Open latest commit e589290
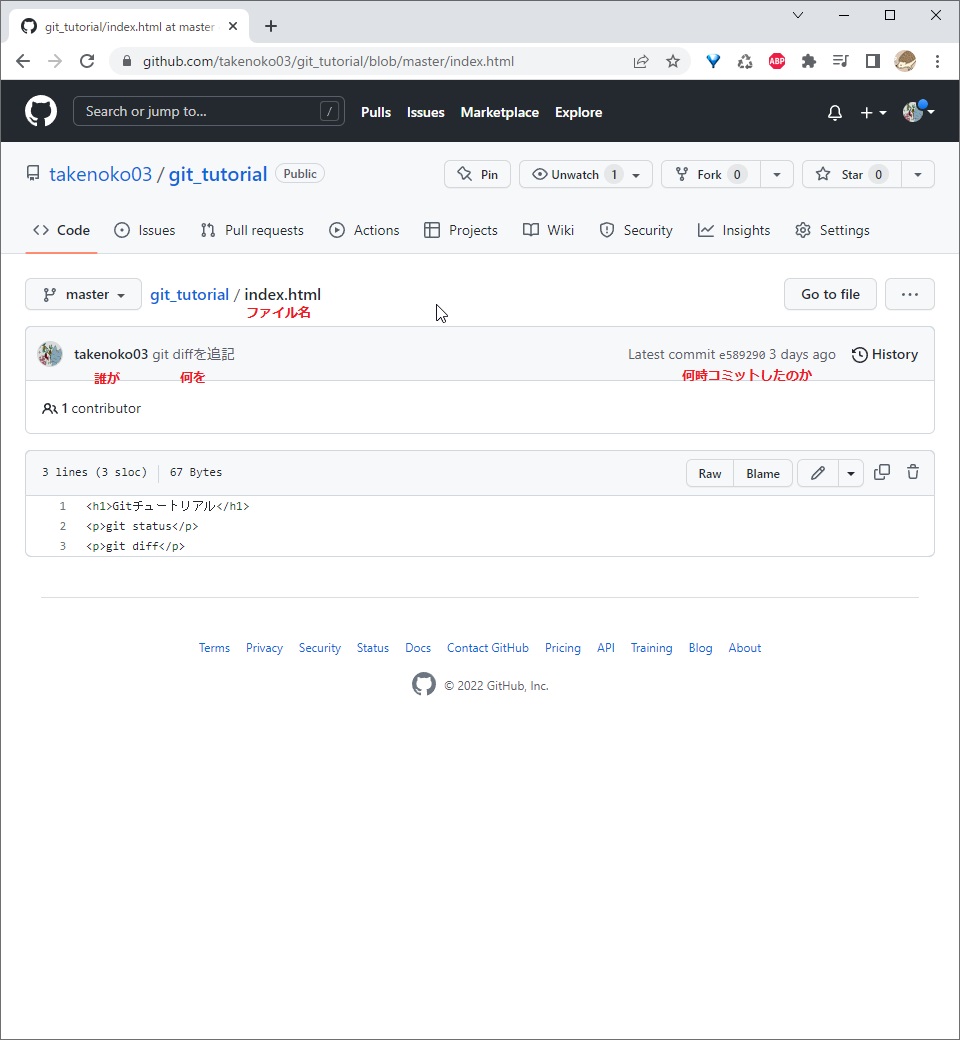Screen dimensions: 960x1040 (742, 355)
